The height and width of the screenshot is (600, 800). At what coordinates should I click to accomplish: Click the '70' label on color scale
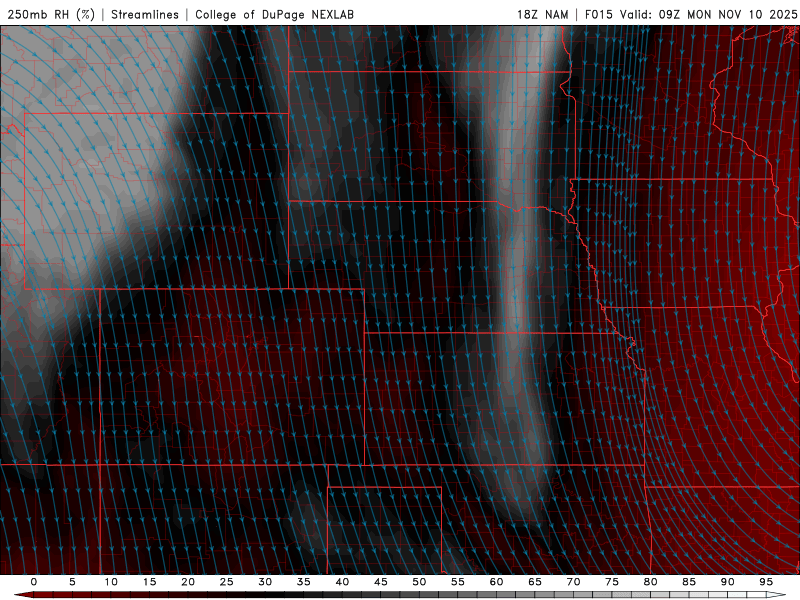click(x=573, y=582)
